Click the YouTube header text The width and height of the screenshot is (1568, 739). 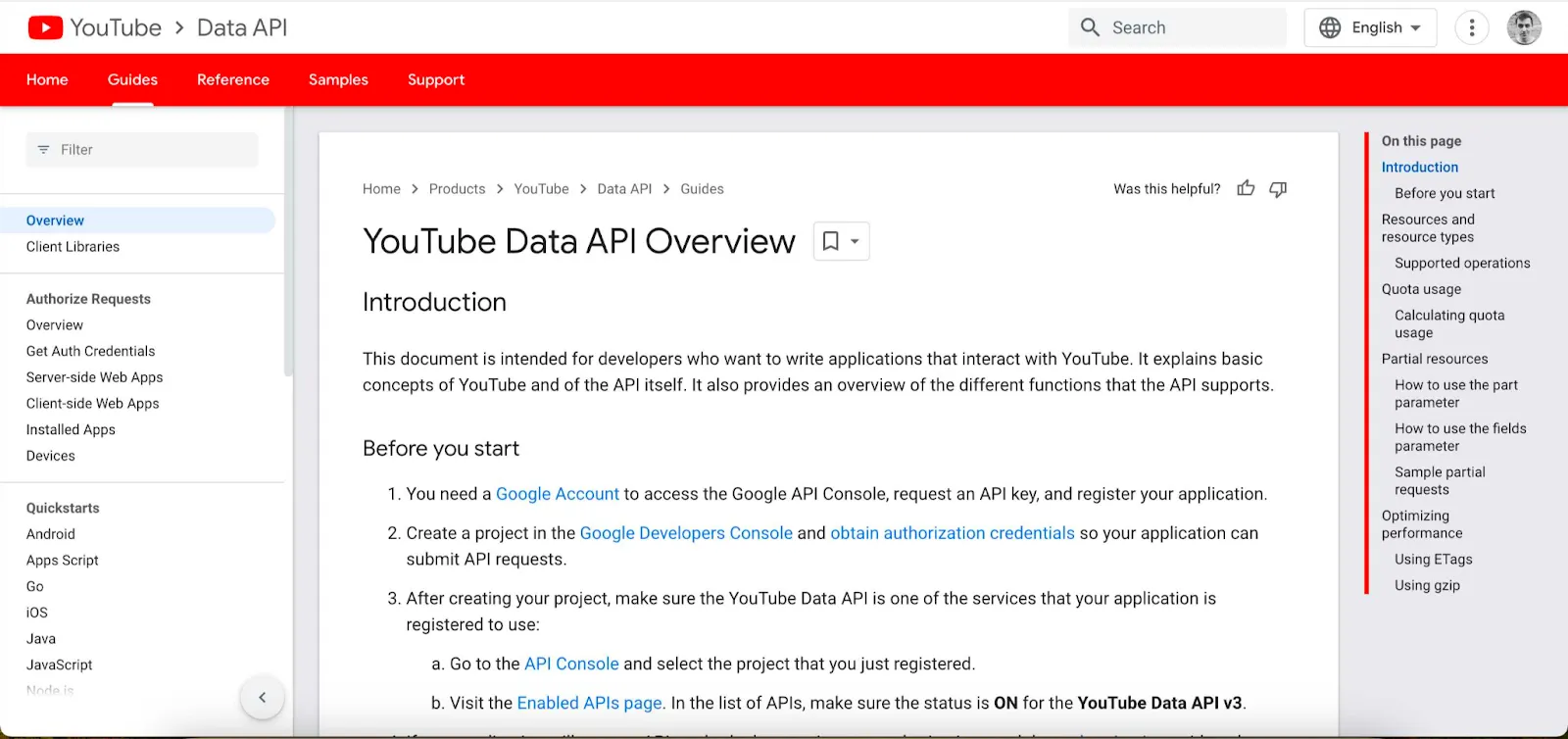click(x=116, y=27)
